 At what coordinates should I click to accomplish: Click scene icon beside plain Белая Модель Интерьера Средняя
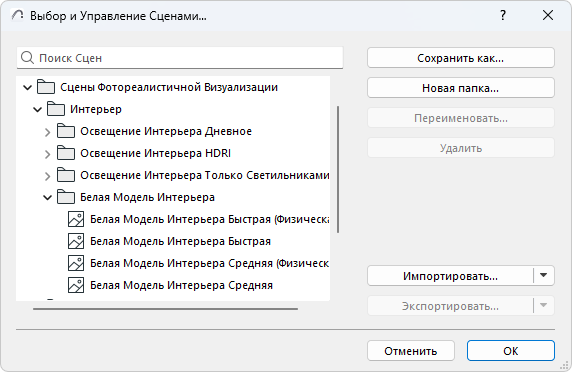tap(76, 285)
